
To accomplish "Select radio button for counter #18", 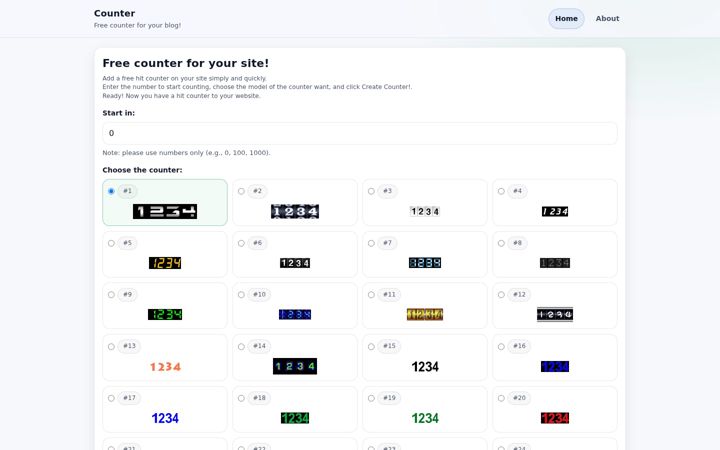I will (241, 398).
